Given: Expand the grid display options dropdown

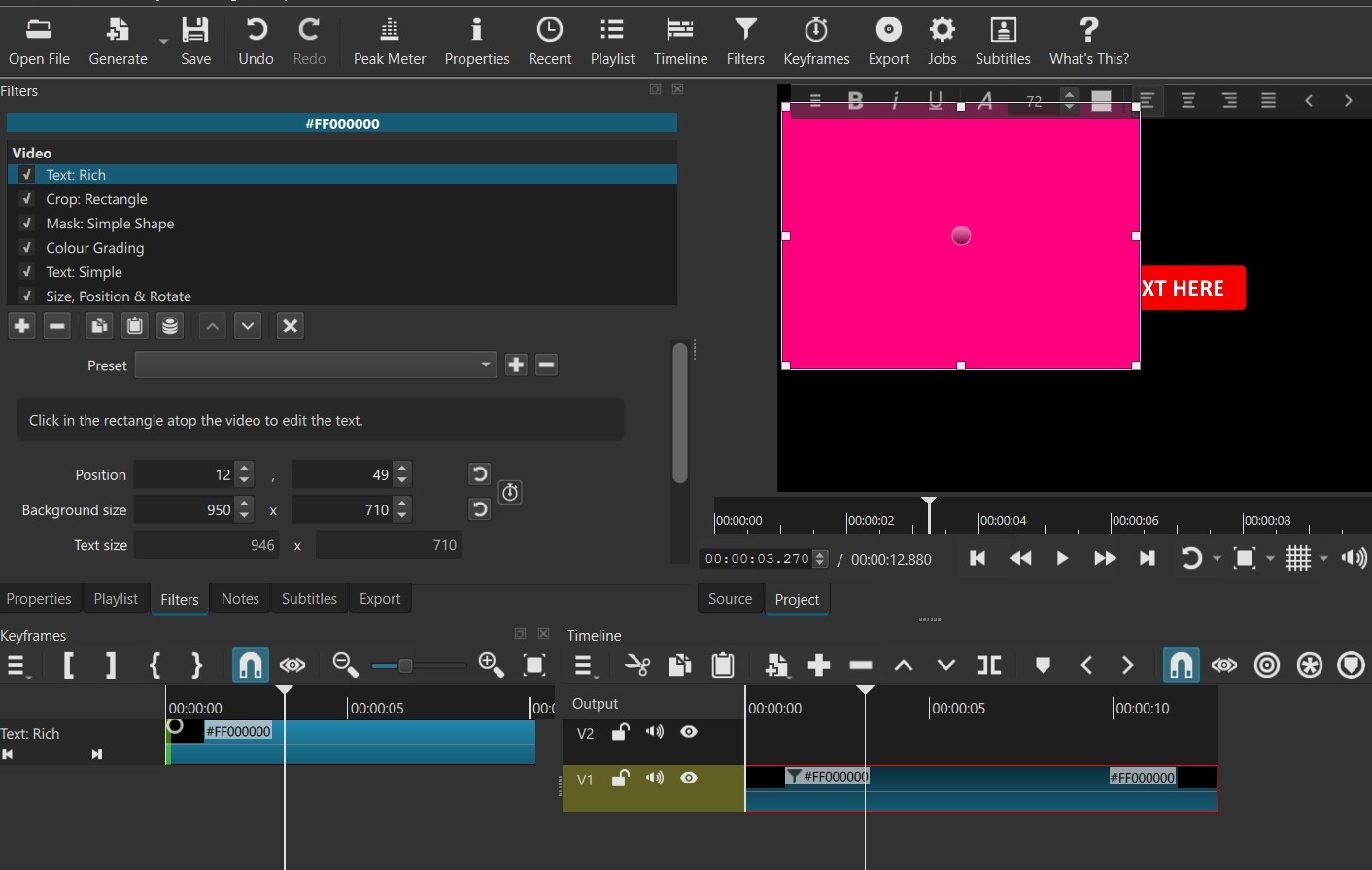Looking at the screenshot, I should [1323, 558].
